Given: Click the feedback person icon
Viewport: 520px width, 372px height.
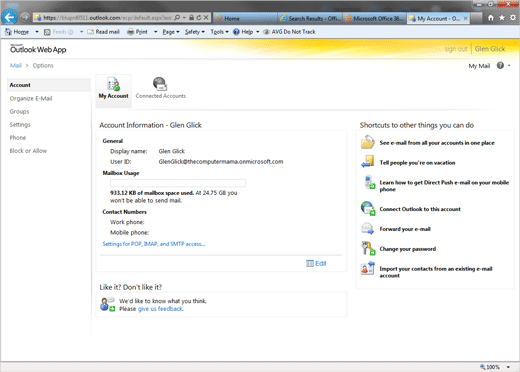Looking at the screenshot, I should tap(107, 304).
